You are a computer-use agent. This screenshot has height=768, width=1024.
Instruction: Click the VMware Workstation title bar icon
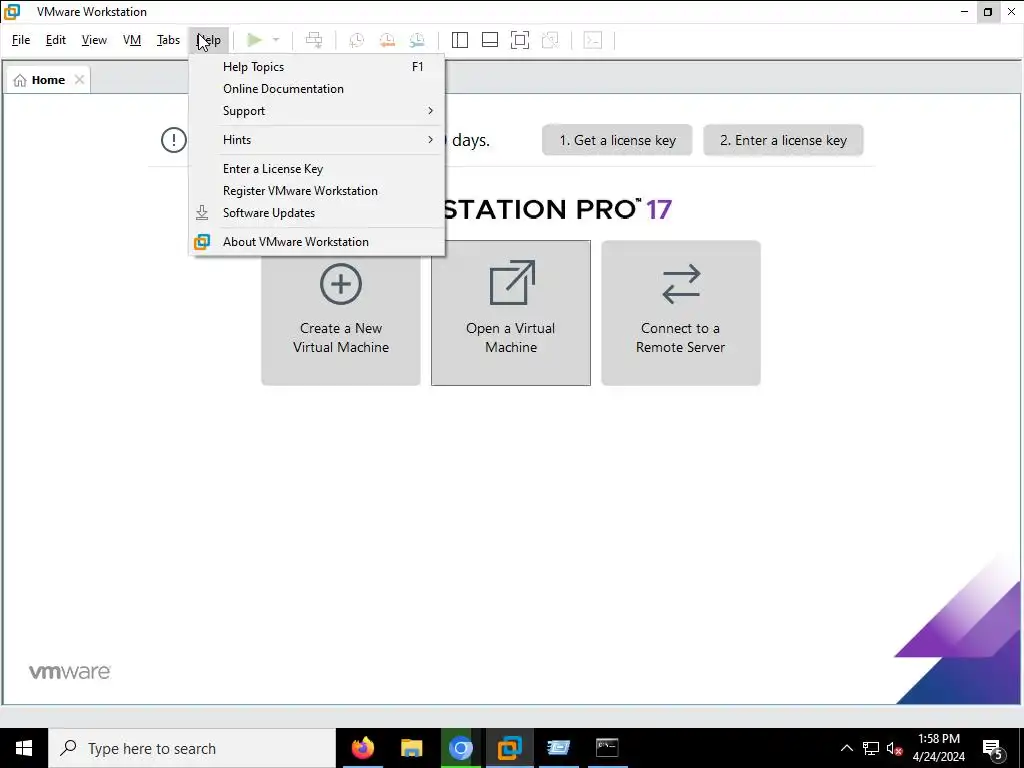coord(12,11)
